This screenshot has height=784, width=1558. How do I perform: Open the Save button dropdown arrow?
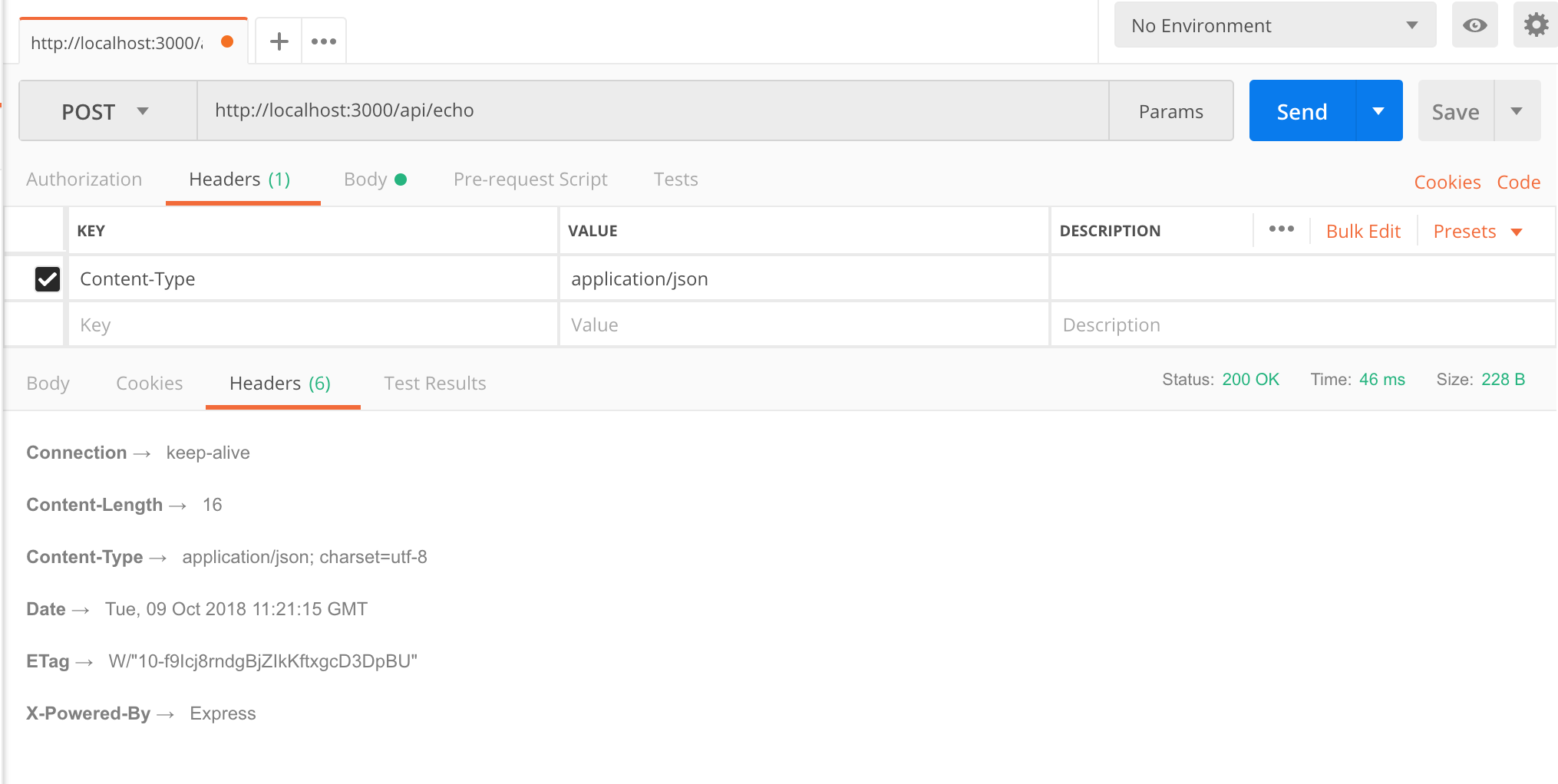(1517, 111)
